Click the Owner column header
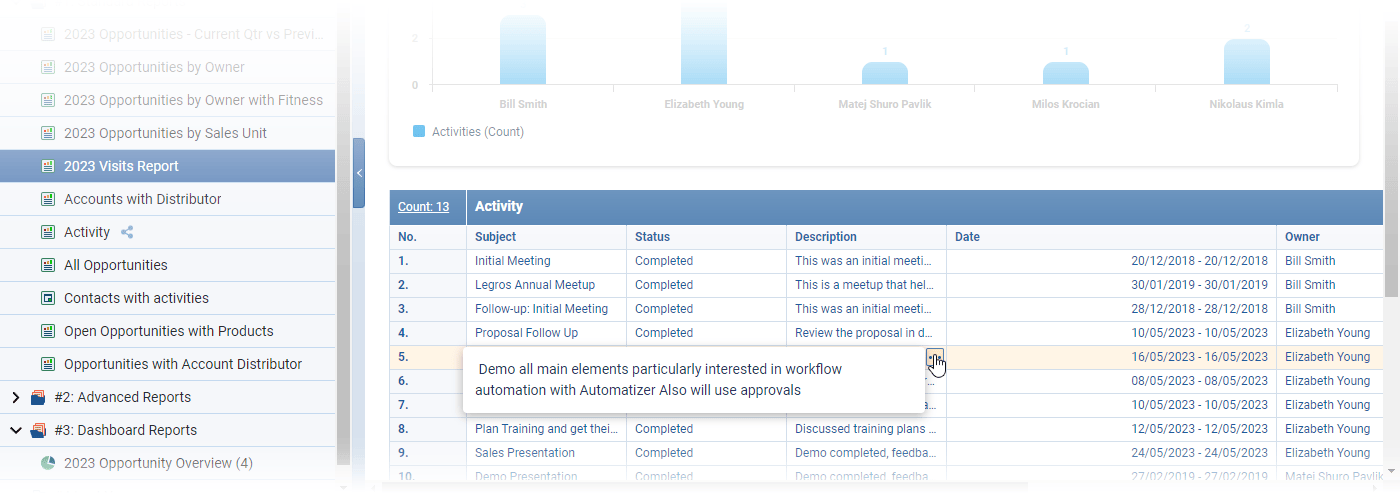 pos(1302,237)
